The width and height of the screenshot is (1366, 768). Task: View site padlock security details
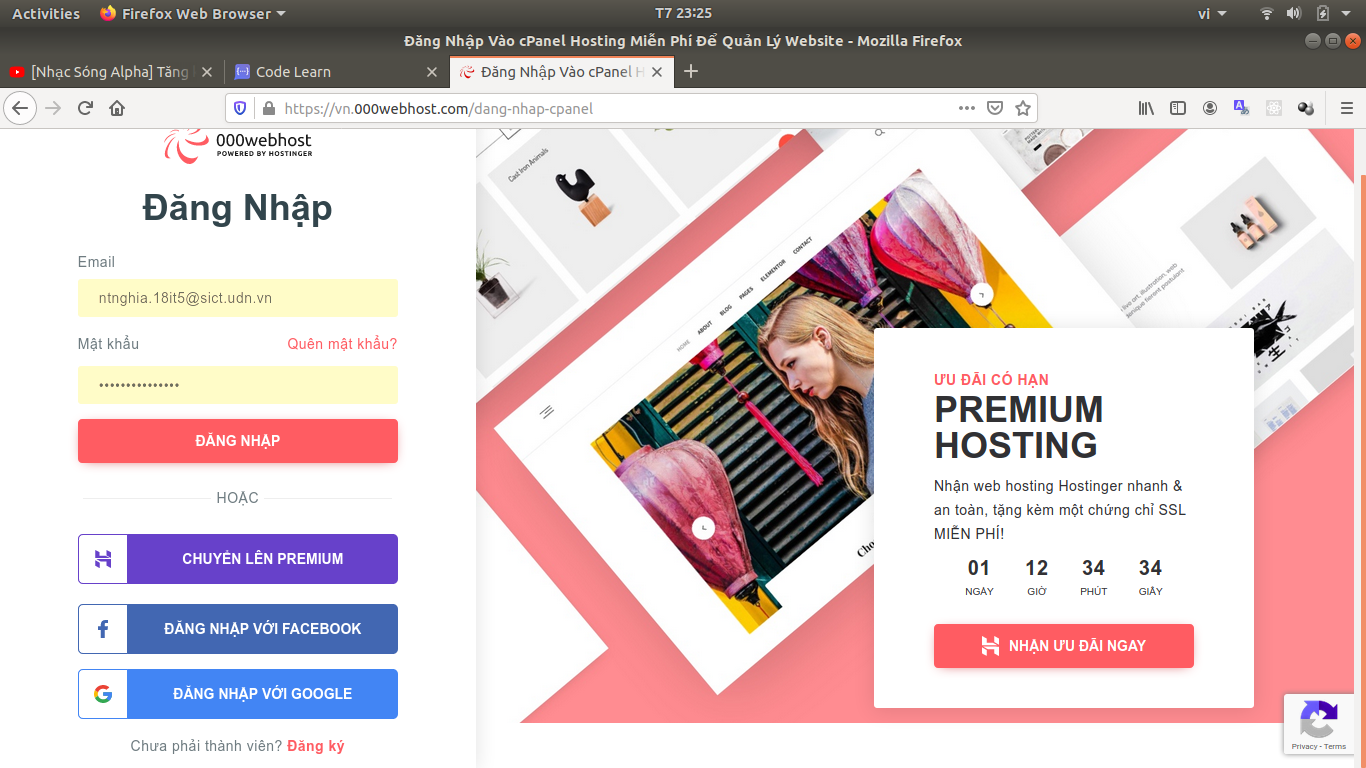(267, 108)
